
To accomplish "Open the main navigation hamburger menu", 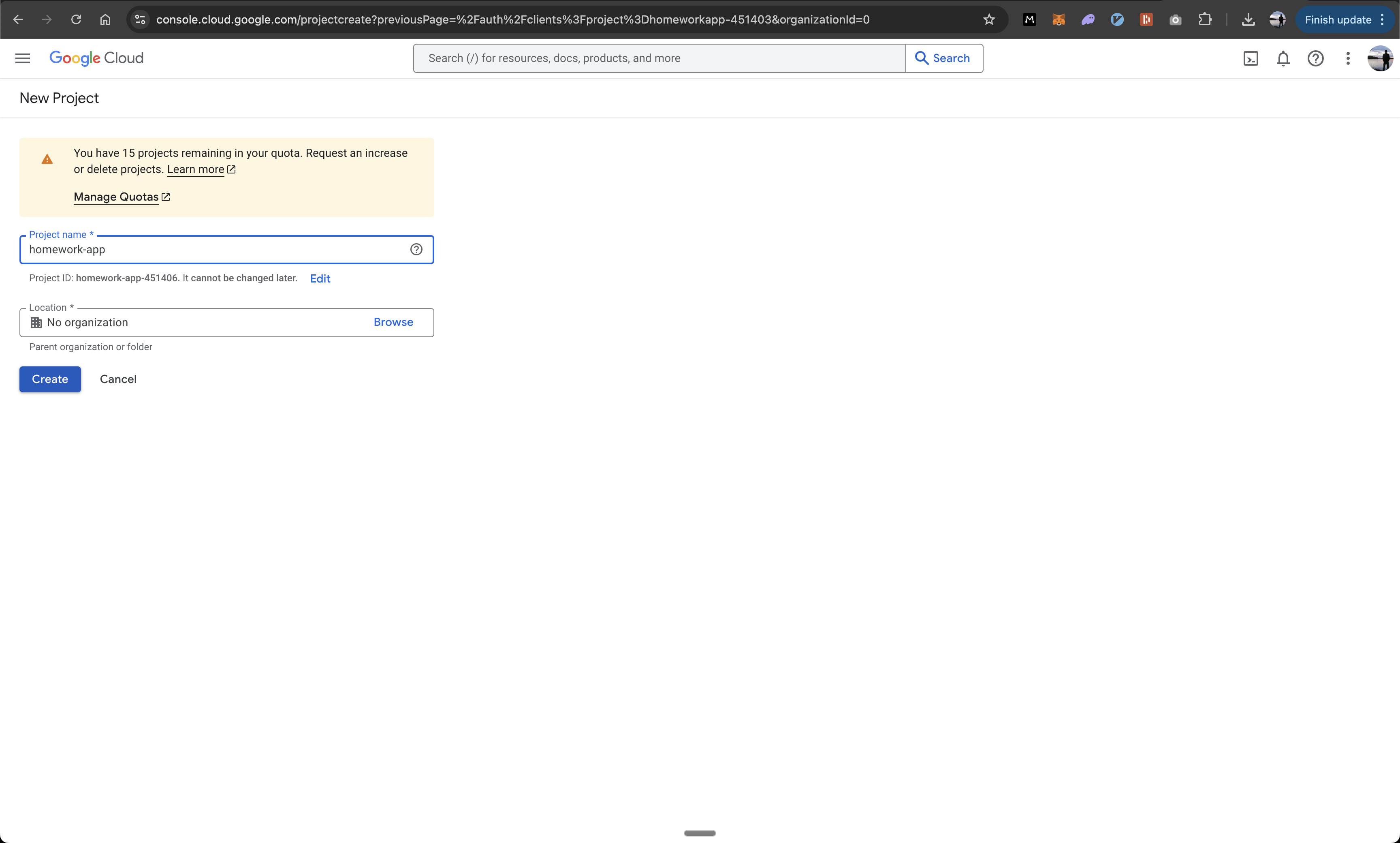I will click(23, 58).
